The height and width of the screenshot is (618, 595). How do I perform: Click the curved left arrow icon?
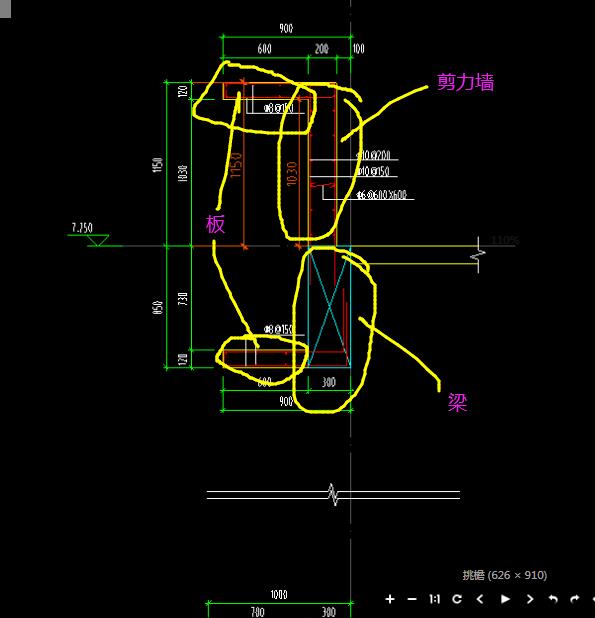pyautogui.click(x=553, y=599)
